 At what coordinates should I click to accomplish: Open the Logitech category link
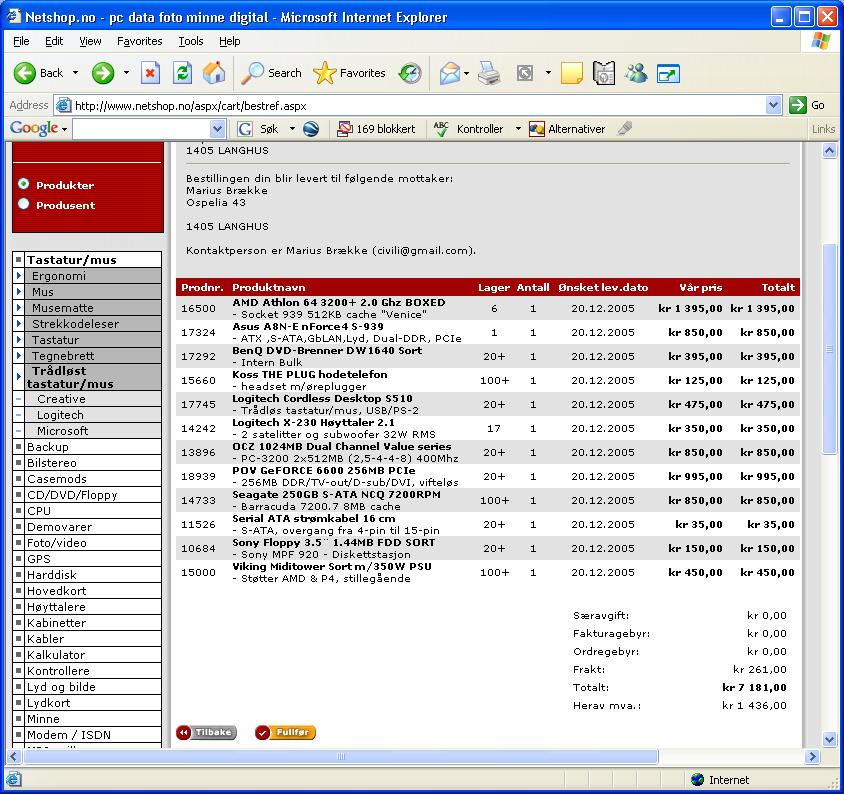pyautogui.click(x=60, y=415)
